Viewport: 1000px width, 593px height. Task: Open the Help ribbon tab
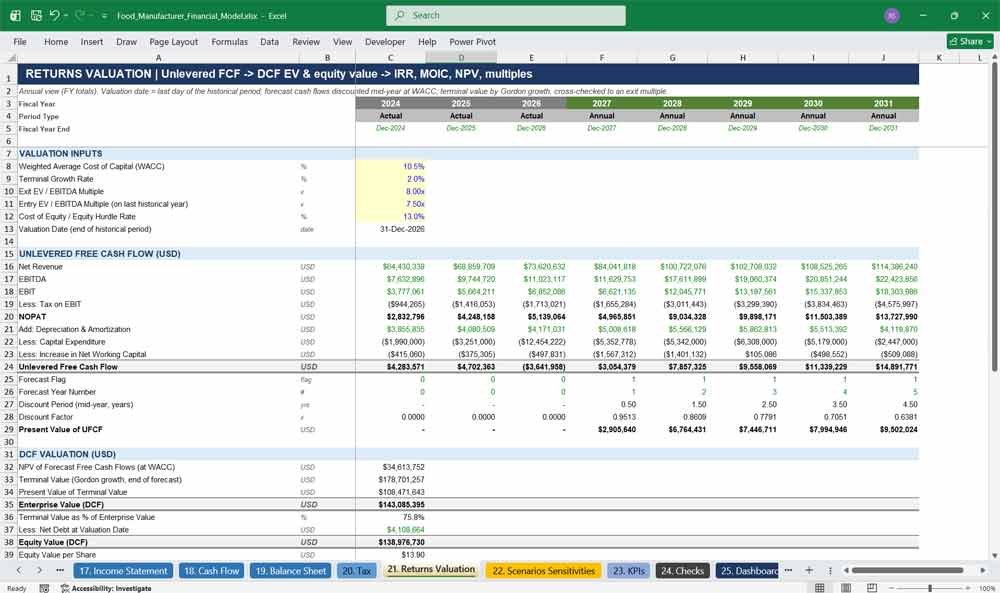[427, 41]
